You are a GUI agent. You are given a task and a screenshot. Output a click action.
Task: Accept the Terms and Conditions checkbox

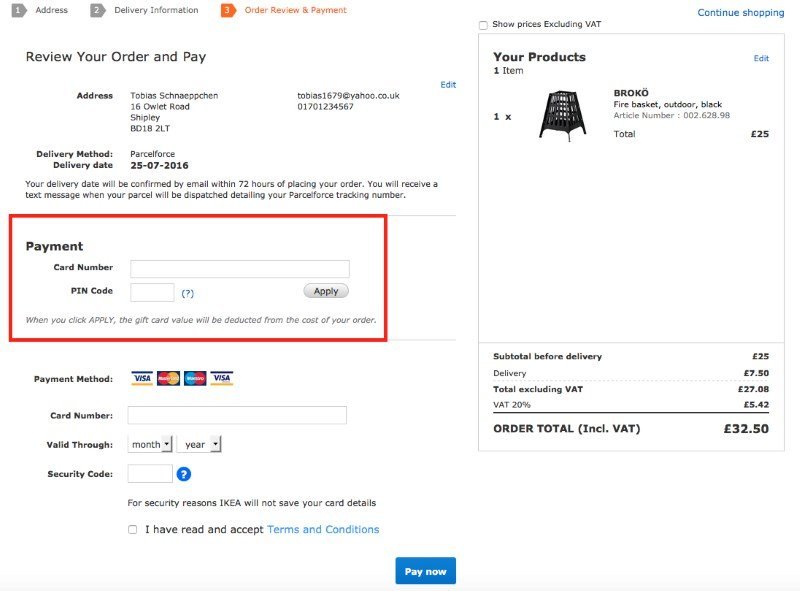pyautogui.click(x=132, y=529)
